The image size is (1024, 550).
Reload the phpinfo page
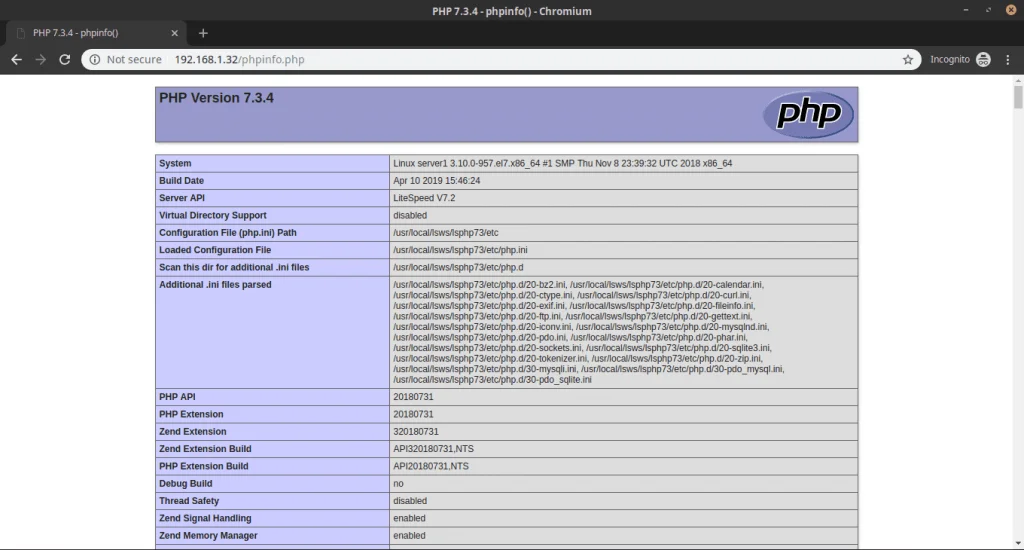(65, 60)
